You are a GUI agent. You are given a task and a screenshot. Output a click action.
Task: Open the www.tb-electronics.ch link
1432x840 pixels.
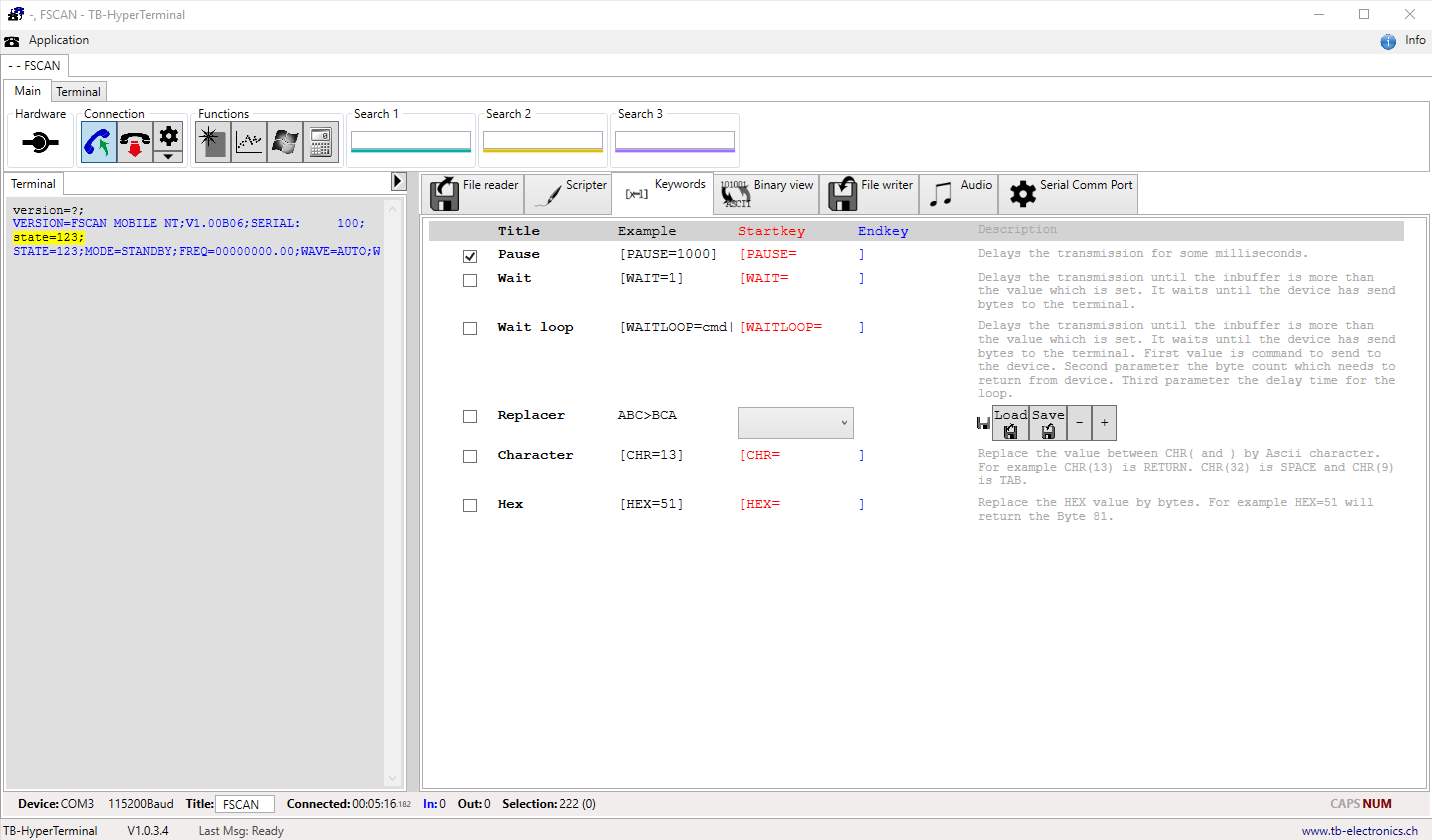(1359, 831)
